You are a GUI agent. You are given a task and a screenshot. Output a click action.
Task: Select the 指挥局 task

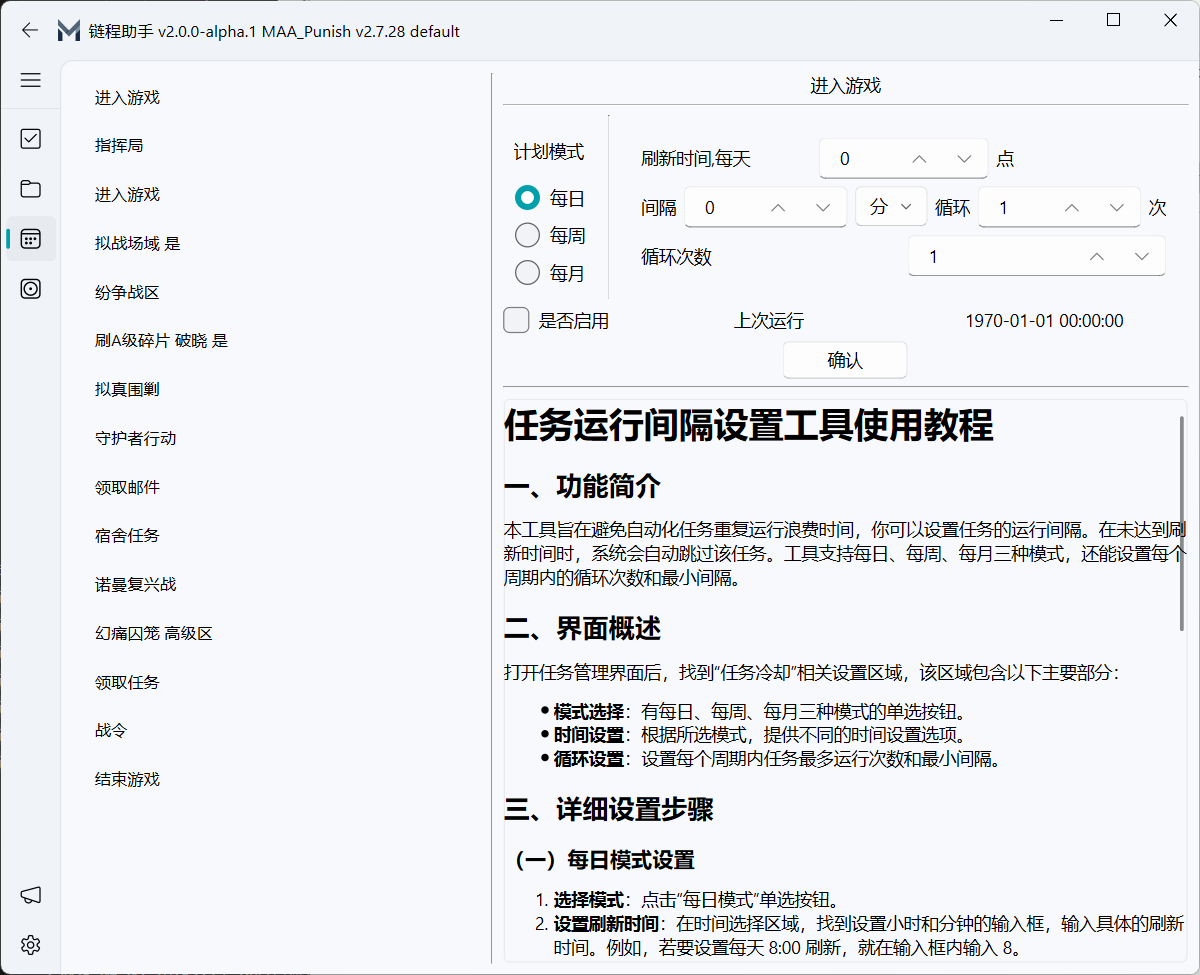(x=119, y=146)
